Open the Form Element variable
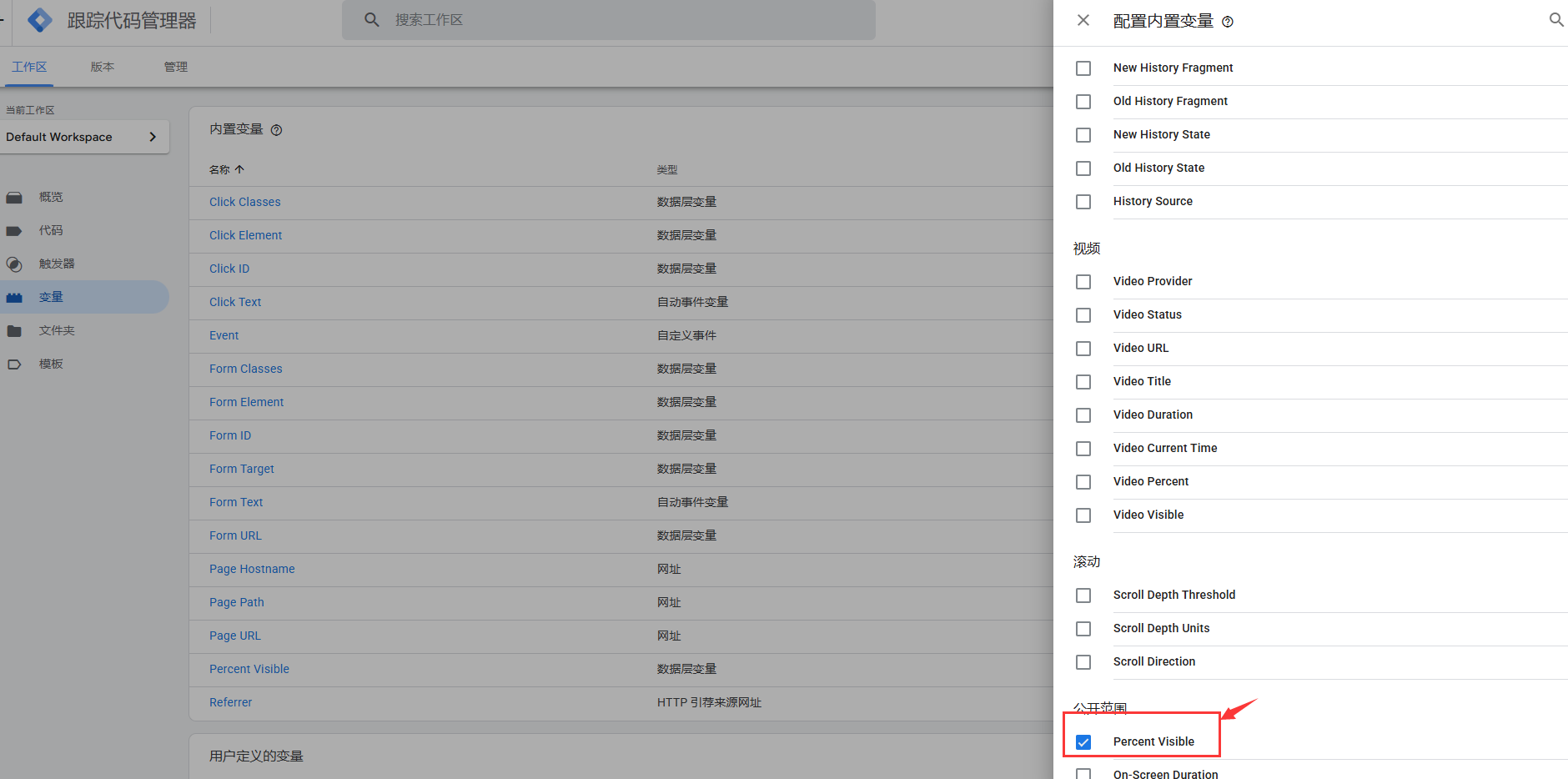The height and width of the screenshot is (779, 1568). click(247, 402)
